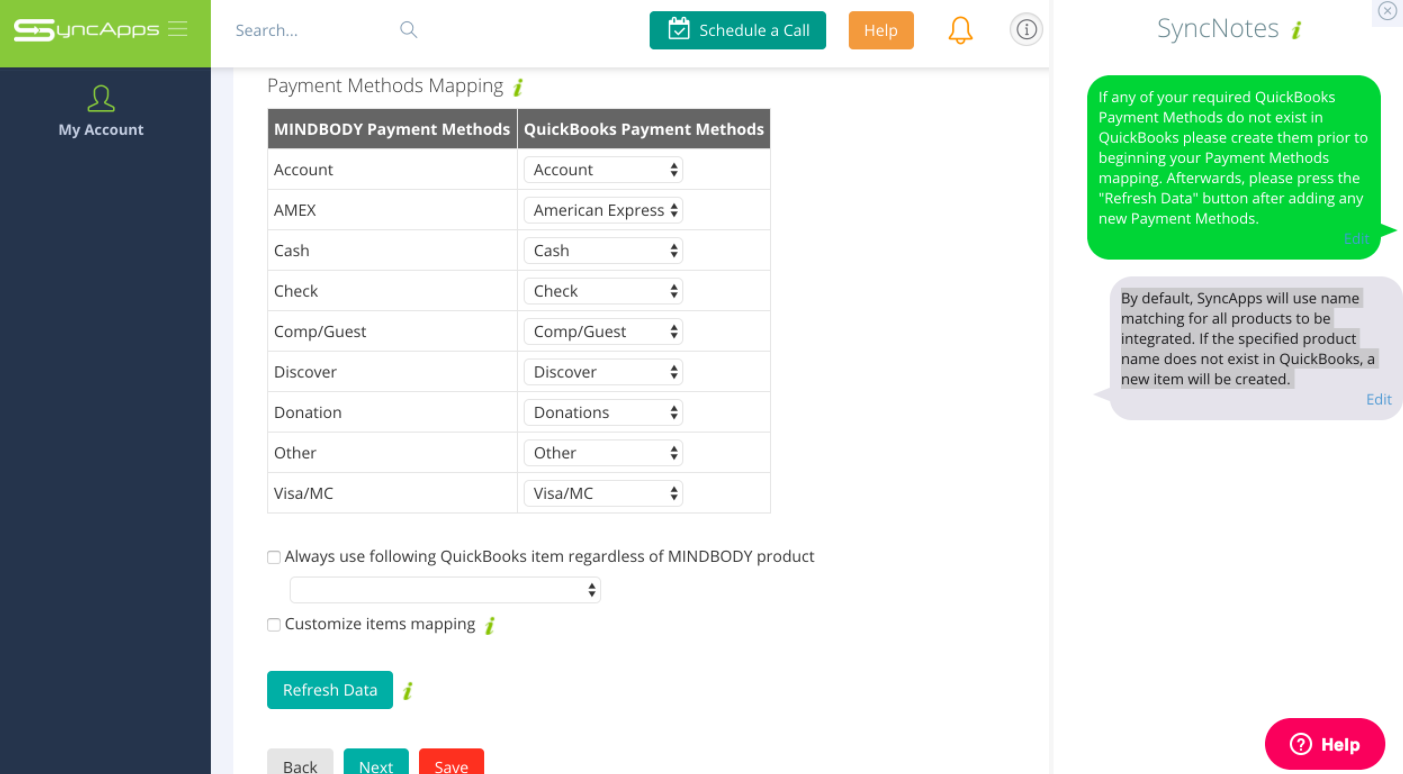Check Customize items mapping
Viewport: 1403px width, 774px height.
274,625
